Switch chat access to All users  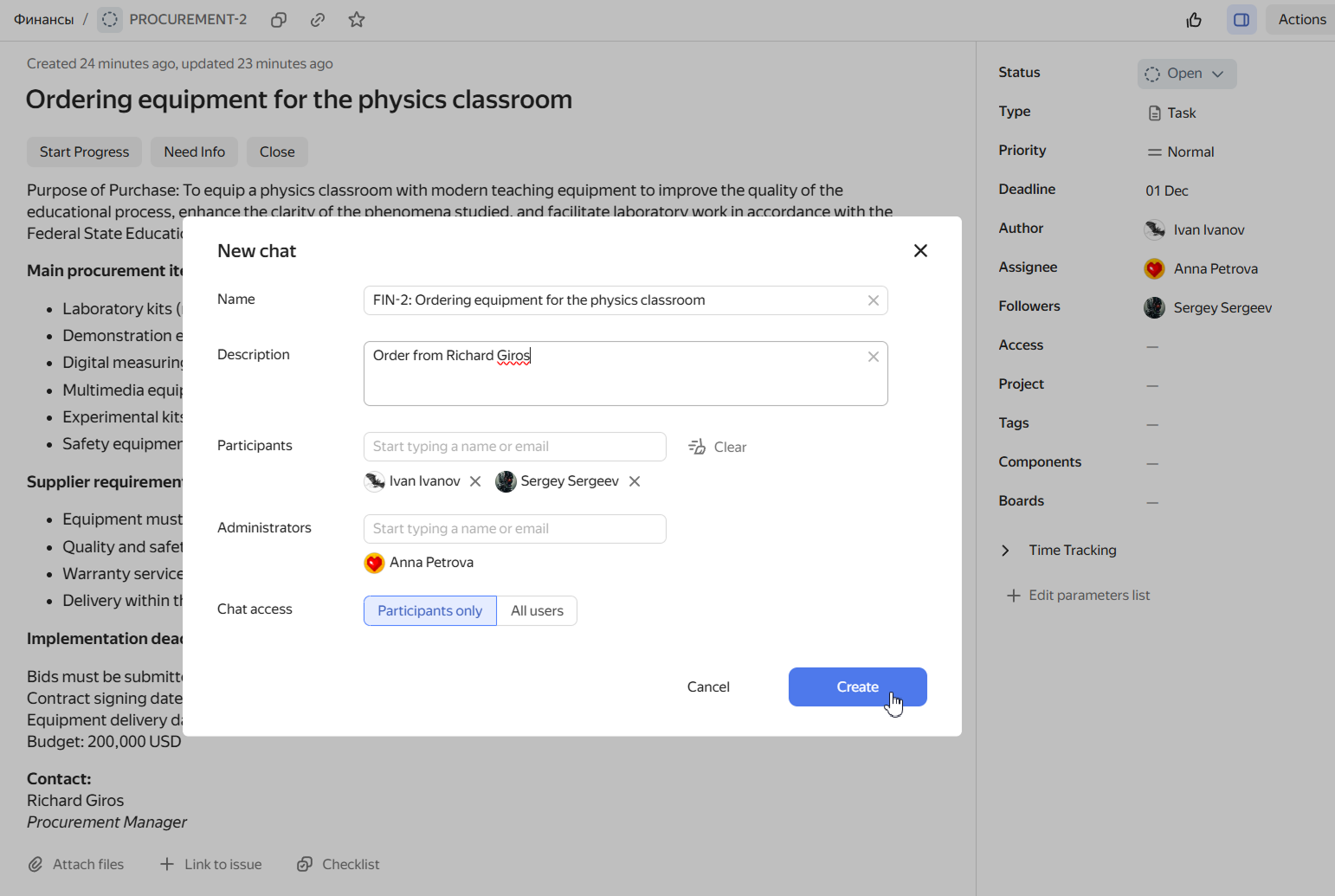point(537,610)
